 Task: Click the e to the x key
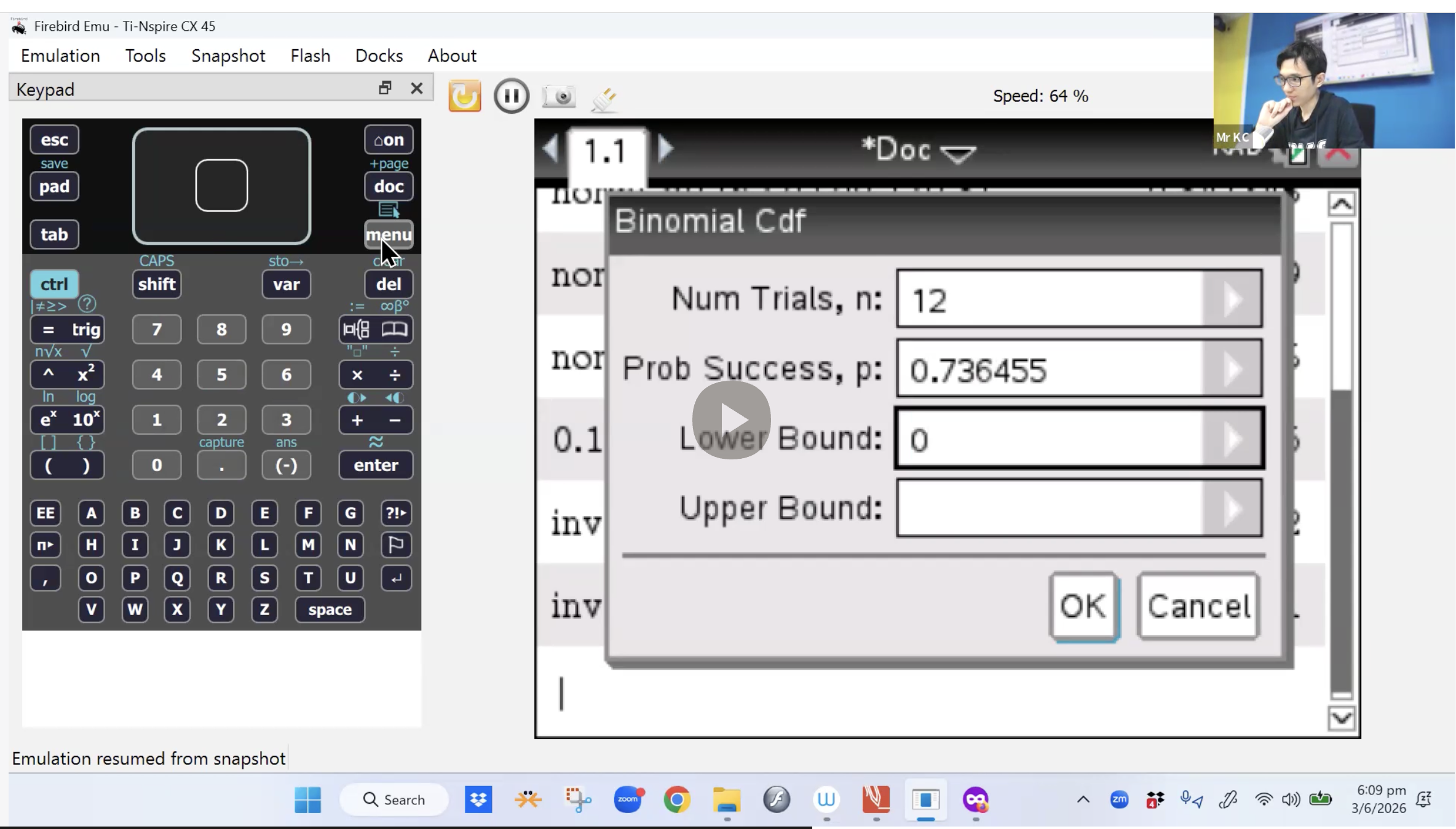pos(49,420)
